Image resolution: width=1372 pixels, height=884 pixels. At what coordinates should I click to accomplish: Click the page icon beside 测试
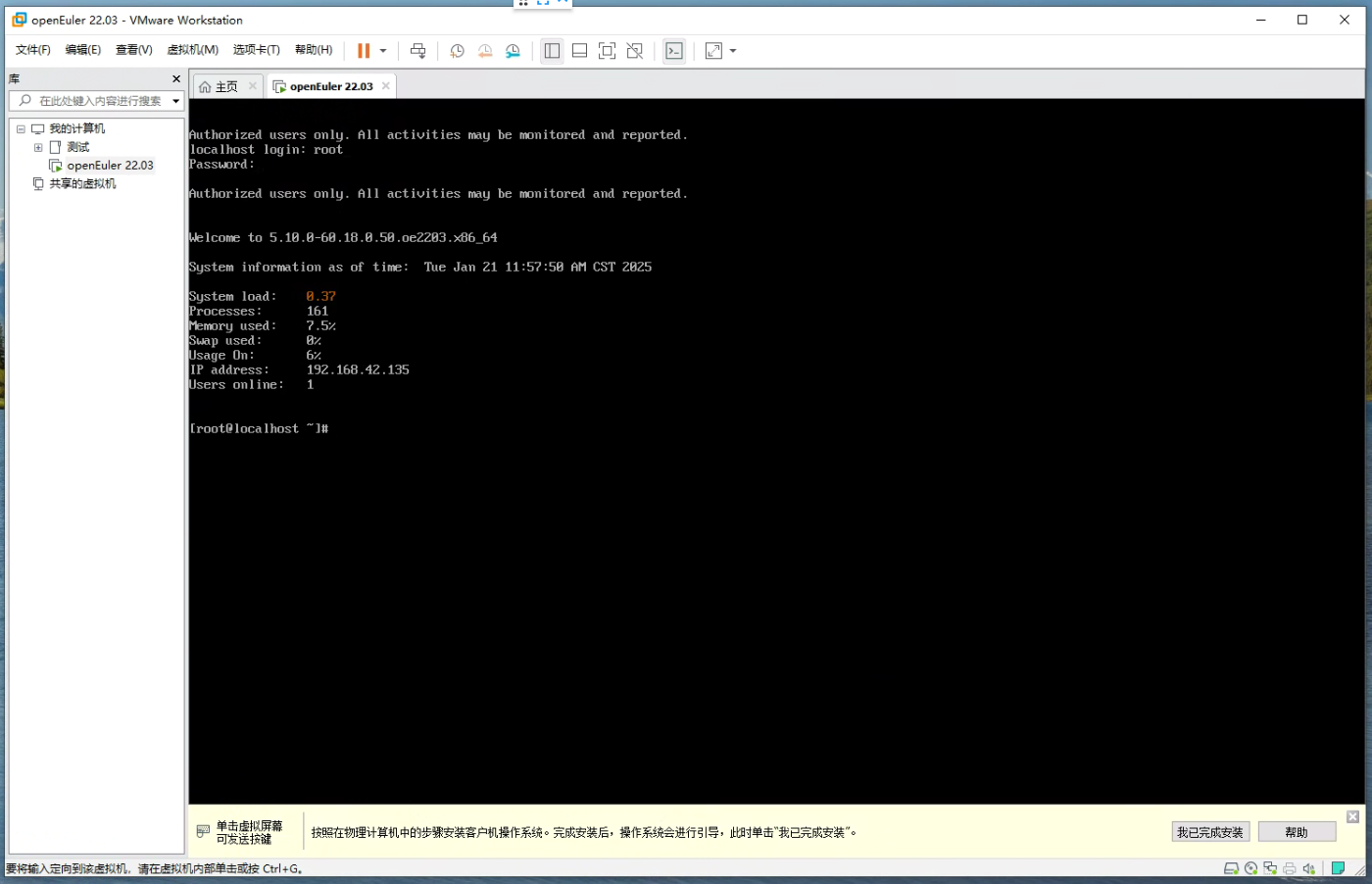pos(56,147)
